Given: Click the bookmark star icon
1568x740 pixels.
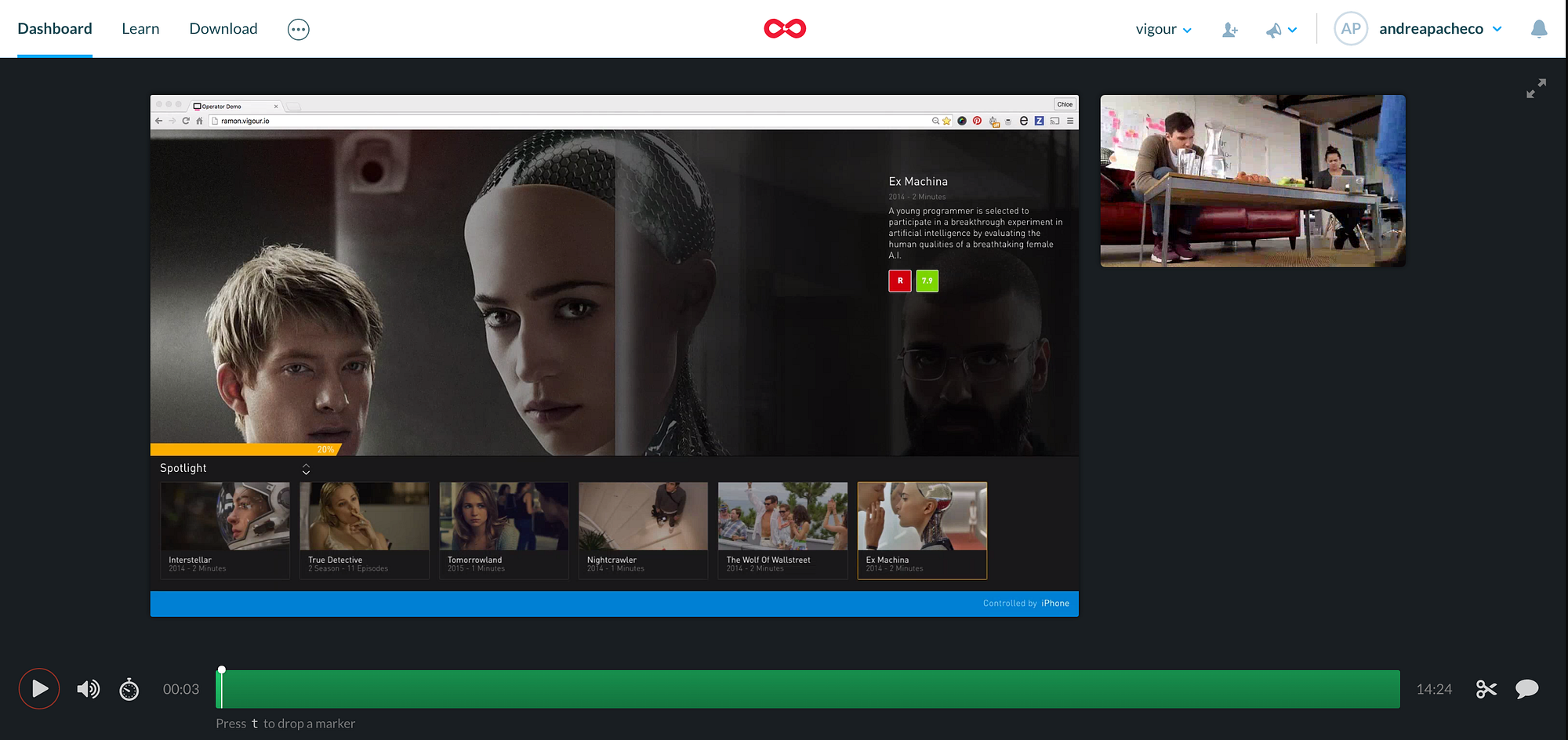Looking at the screenshot, I should click(947, 121).
